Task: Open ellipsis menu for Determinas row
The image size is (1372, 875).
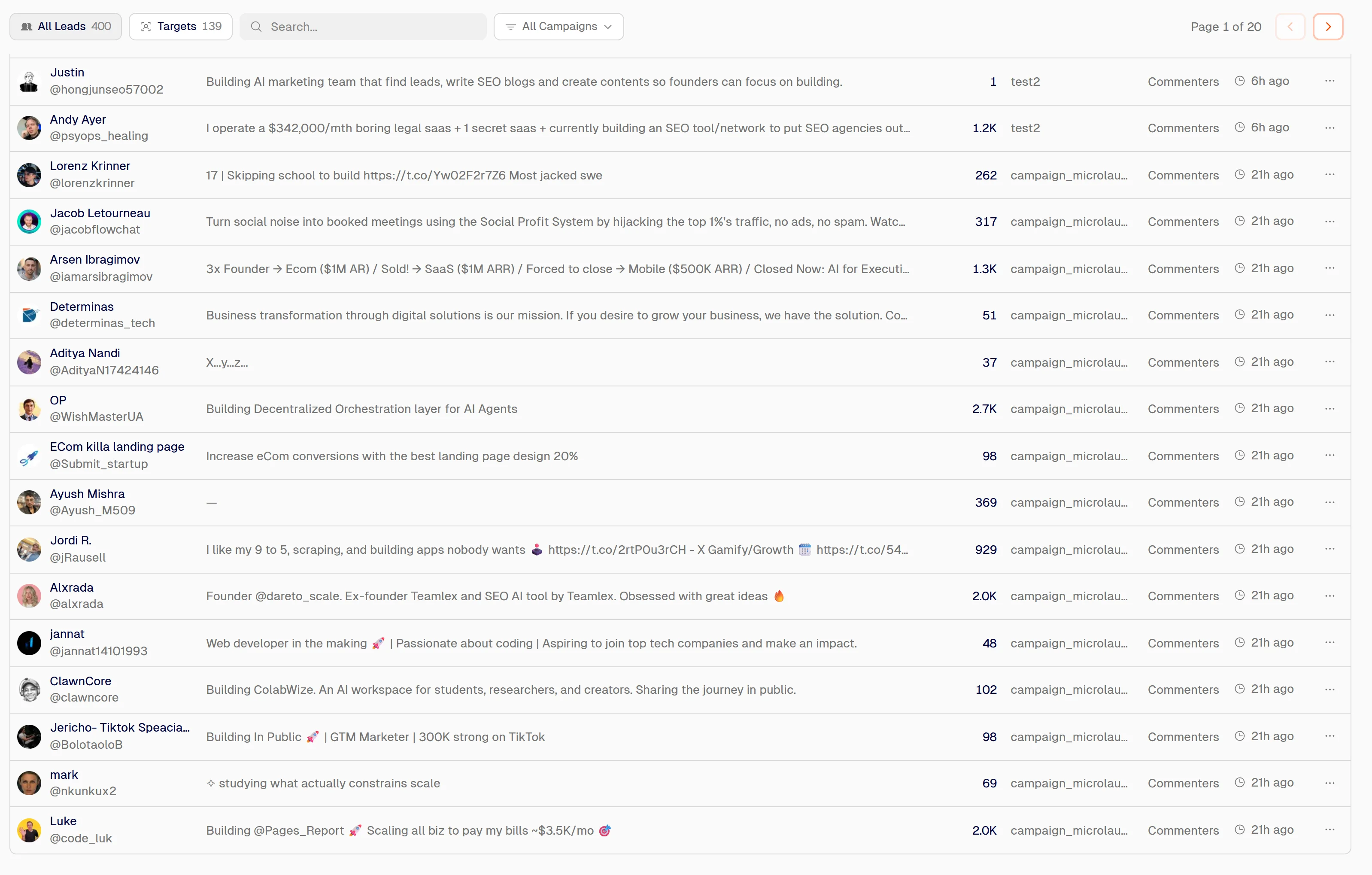Action: 1329,315
